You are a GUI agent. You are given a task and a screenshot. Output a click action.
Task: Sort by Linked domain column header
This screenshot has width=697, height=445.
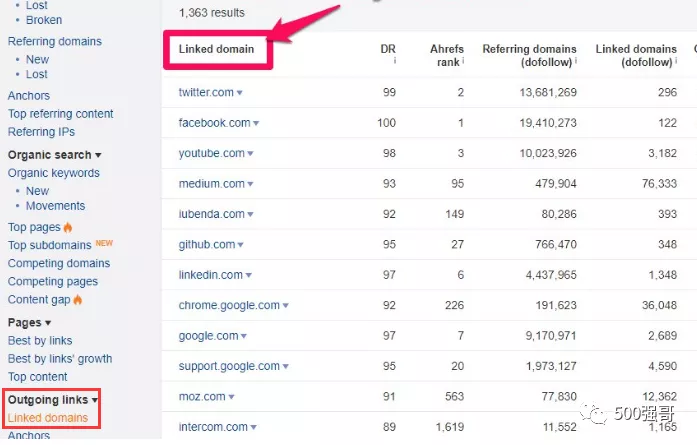(x=216, y=49)
